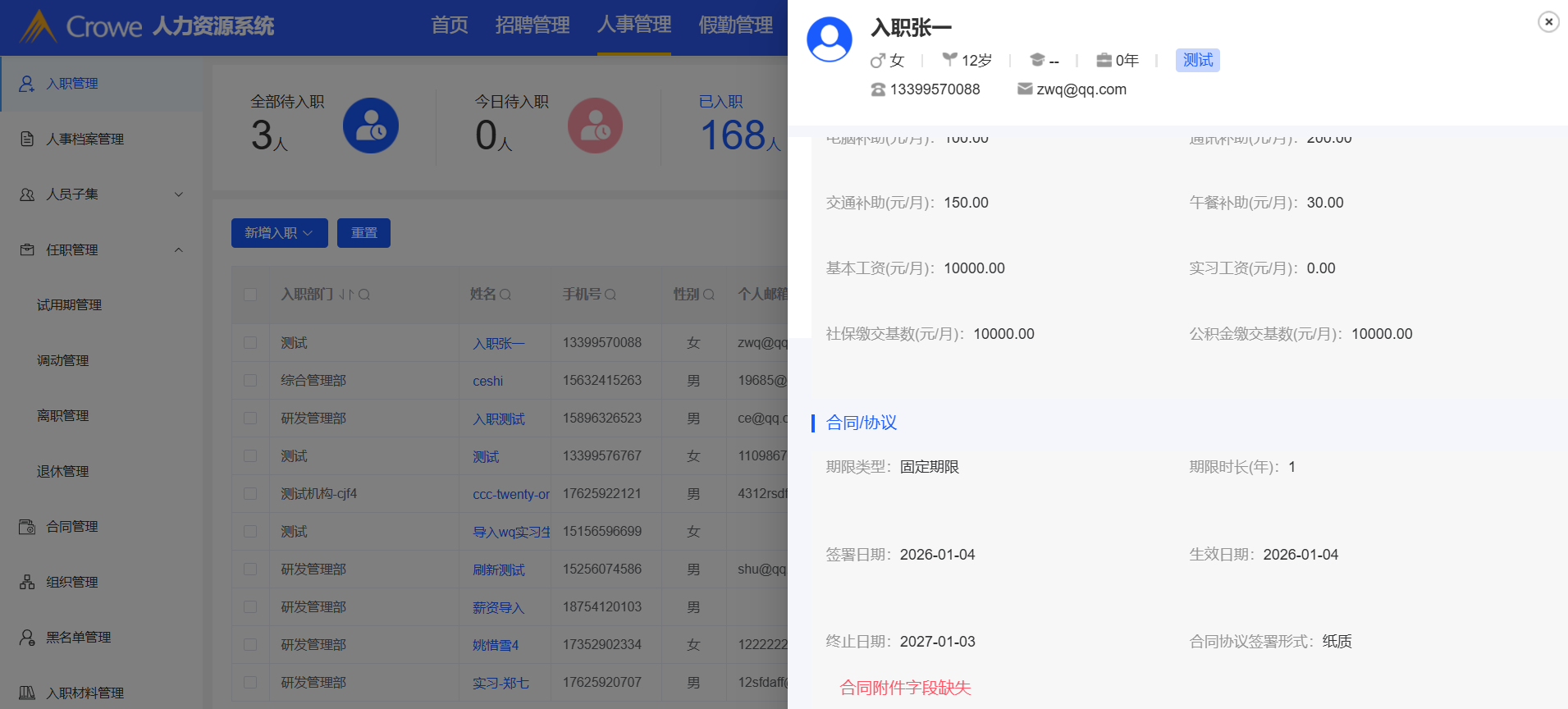Click the search icon beside 性别 column
This screenshot has height=709, width=1568.
(x=709, y=295)
